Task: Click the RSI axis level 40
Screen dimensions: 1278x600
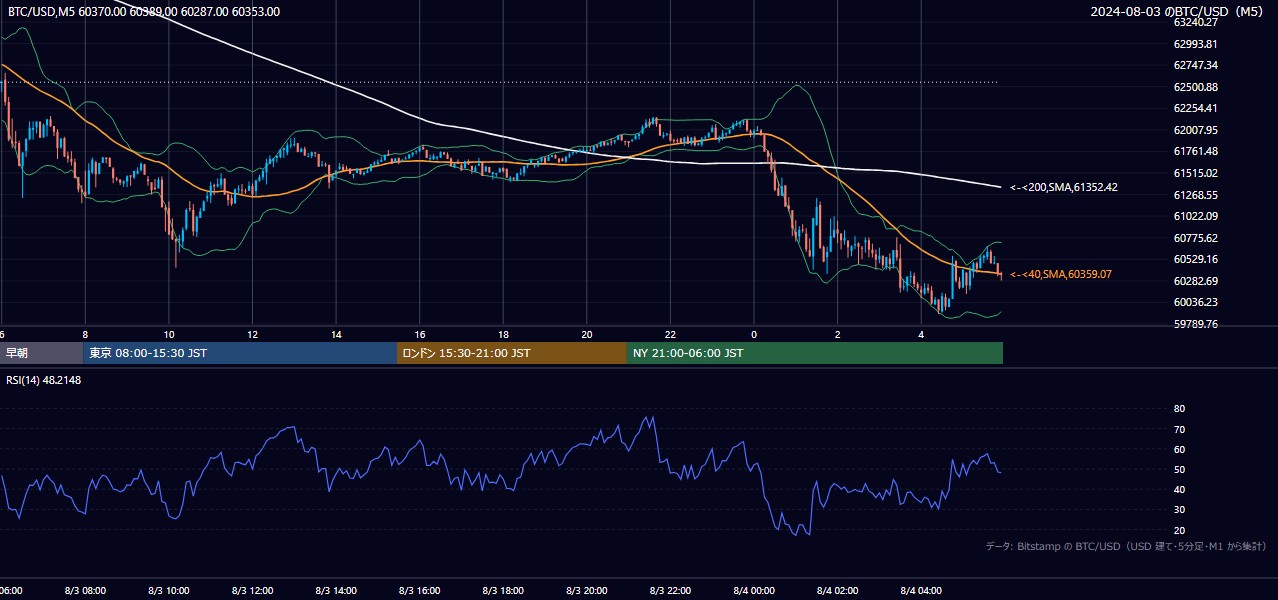Action: pos(1179,489)
